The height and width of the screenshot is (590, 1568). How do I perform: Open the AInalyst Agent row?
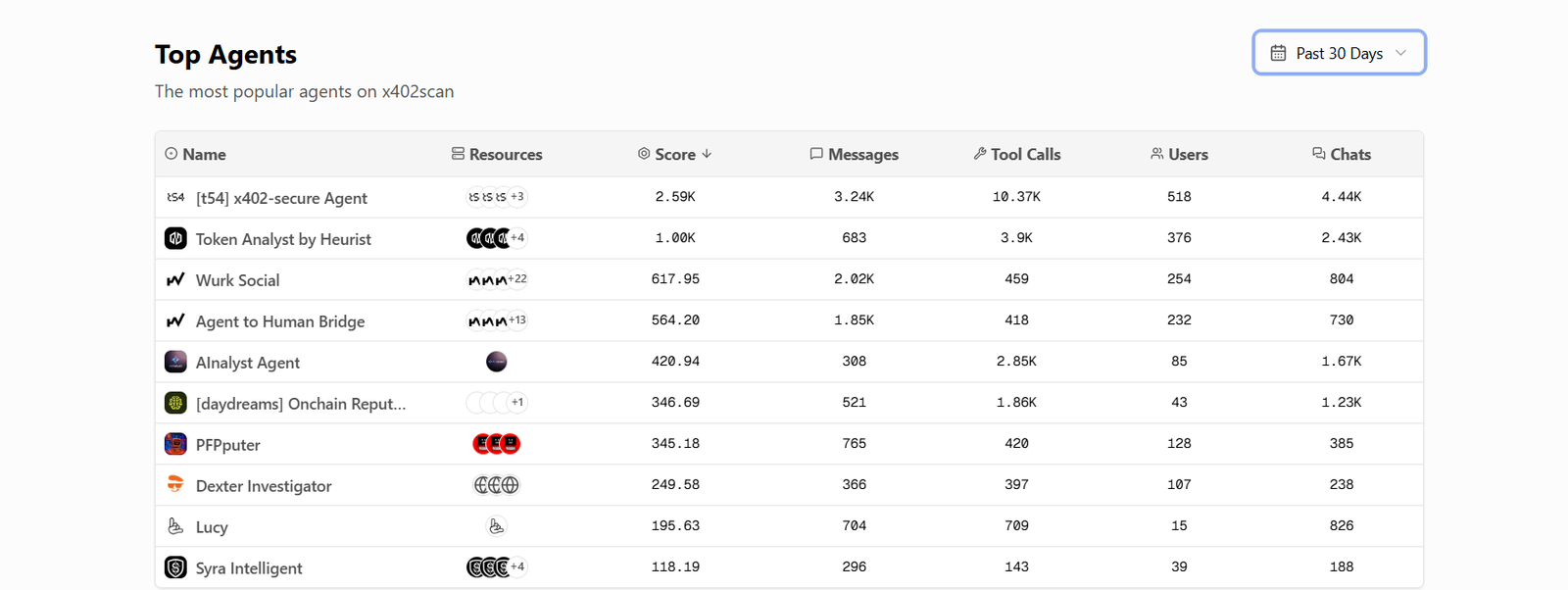789,362
